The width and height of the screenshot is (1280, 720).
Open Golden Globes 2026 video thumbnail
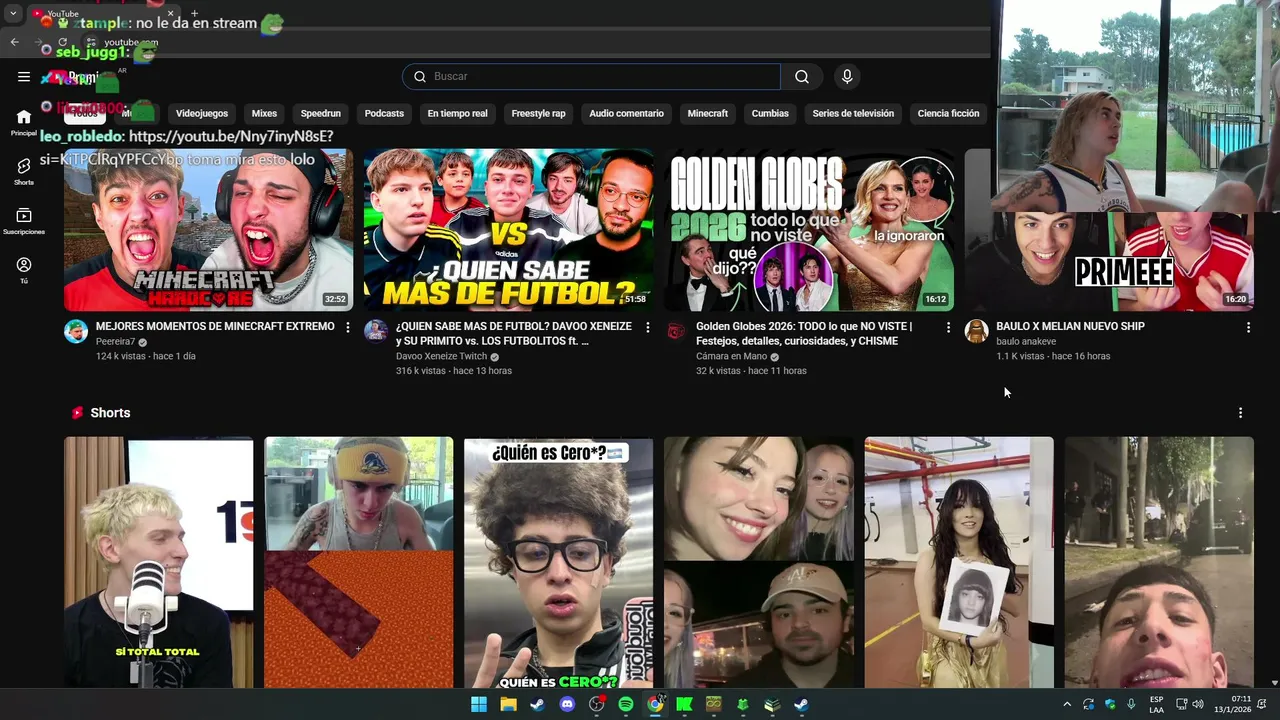809,230
